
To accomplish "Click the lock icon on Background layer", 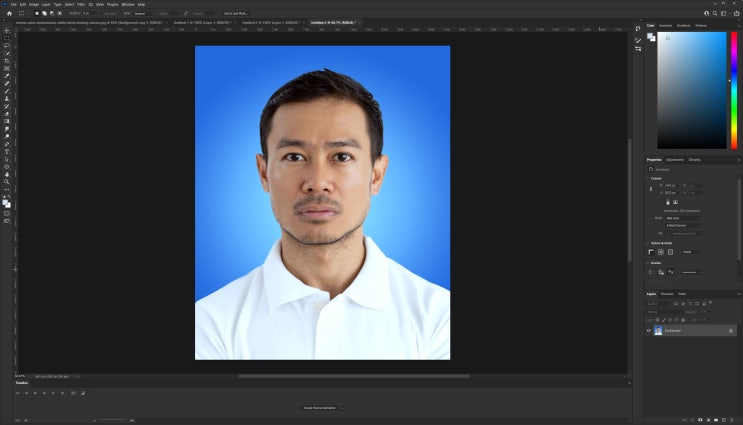I will [731, 330].
